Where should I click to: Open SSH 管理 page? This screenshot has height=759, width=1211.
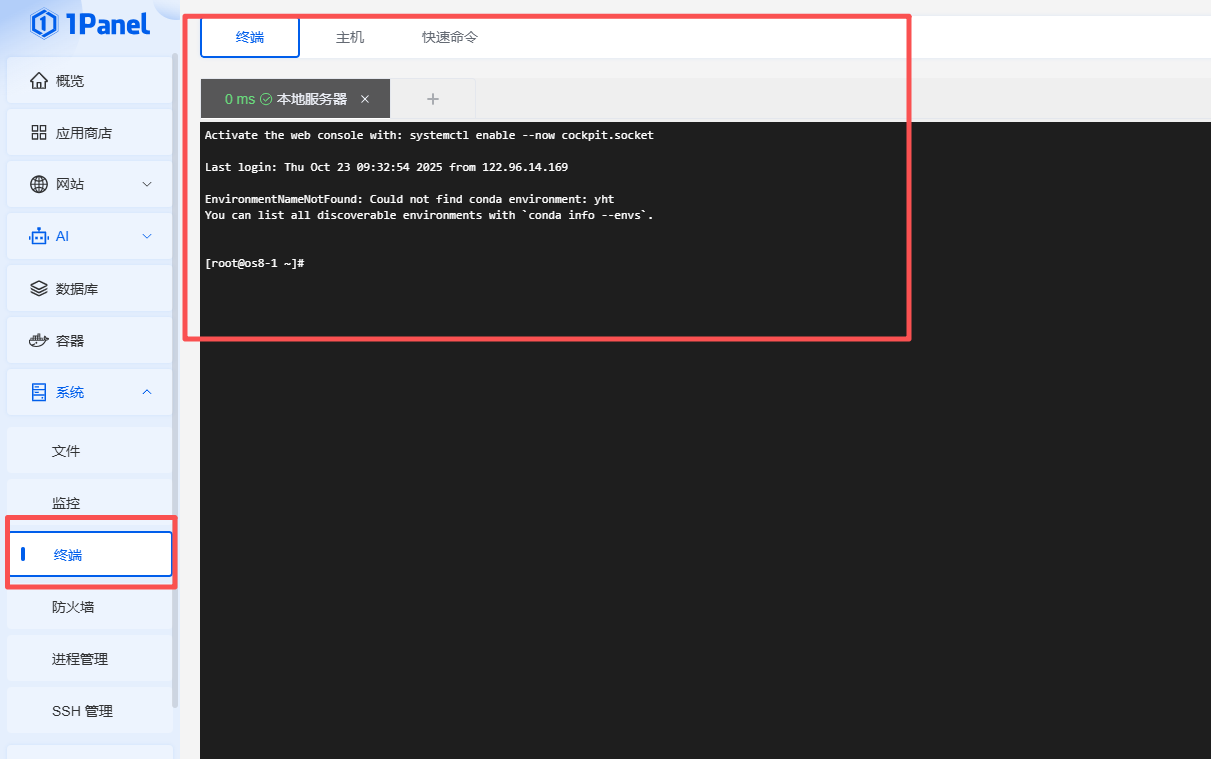coord(90,711)
